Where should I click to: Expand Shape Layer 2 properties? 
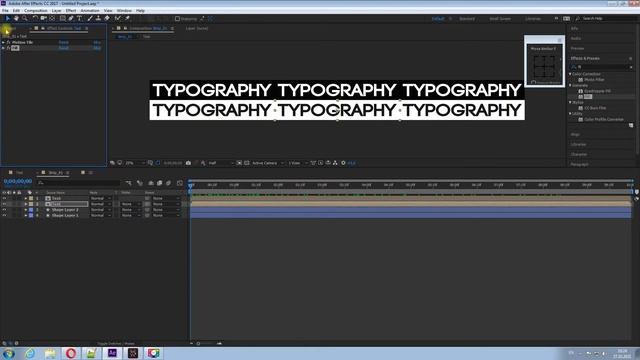(x=26, y=209)
